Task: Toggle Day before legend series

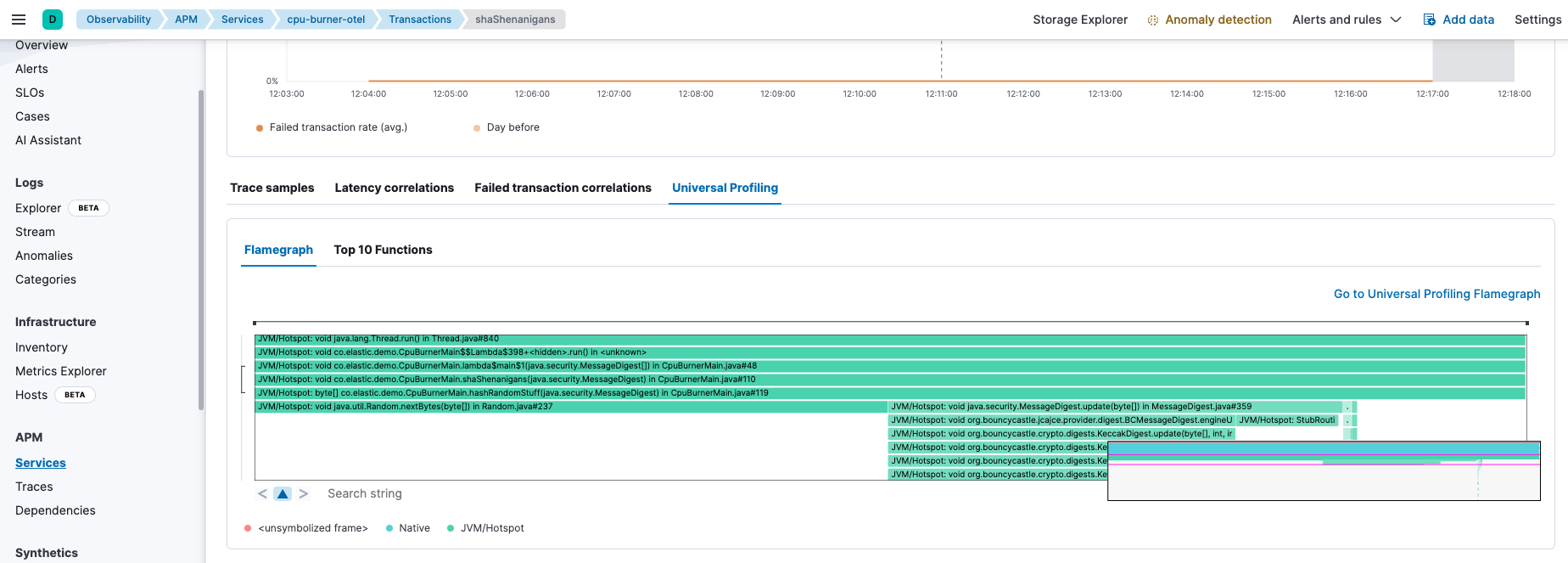Action: (512, 127)
